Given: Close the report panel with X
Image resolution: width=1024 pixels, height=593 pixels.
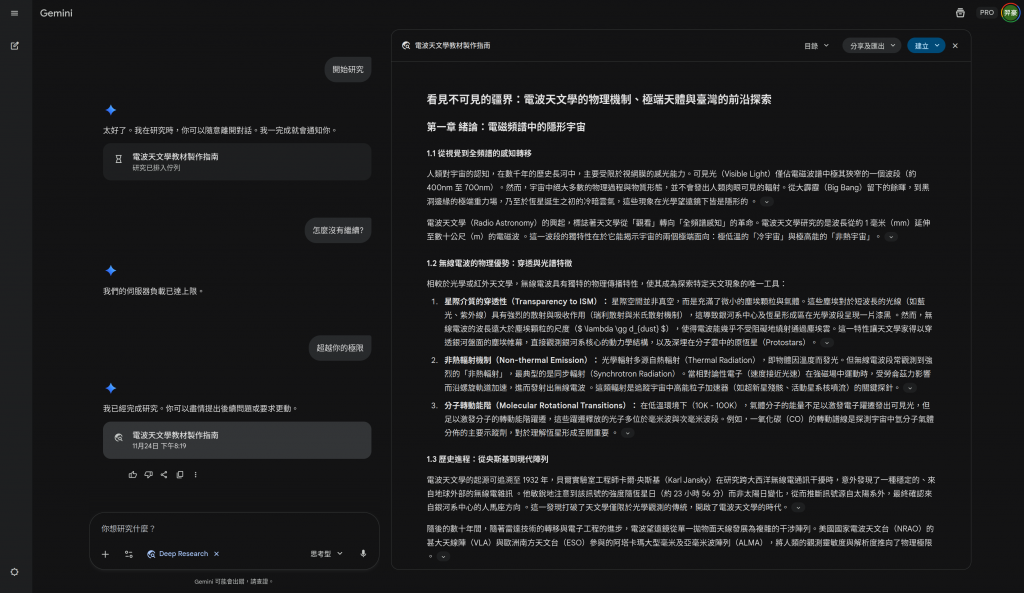Looking at the screenshot, I should (x=955, y=46).
